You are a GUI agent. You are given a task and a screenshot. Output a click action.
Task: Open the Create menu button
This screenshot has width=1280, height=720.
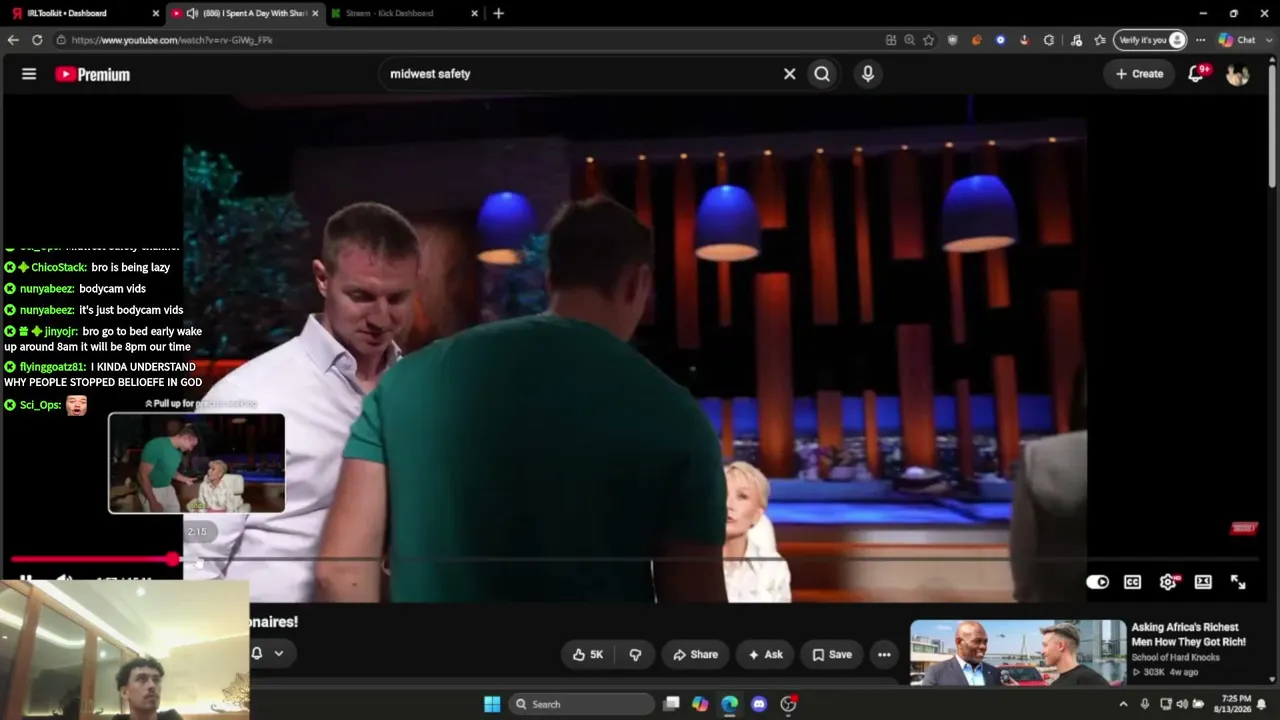1139,74
